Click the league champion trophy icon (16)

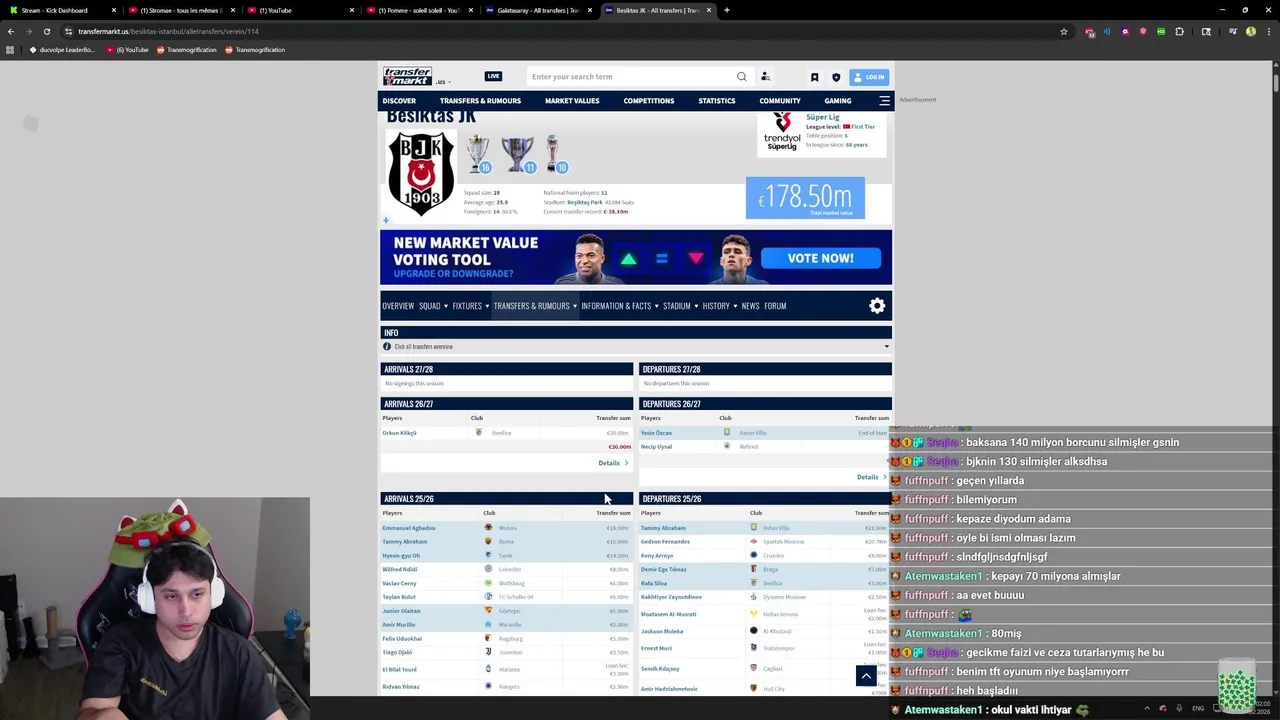[x=478, y=154]
